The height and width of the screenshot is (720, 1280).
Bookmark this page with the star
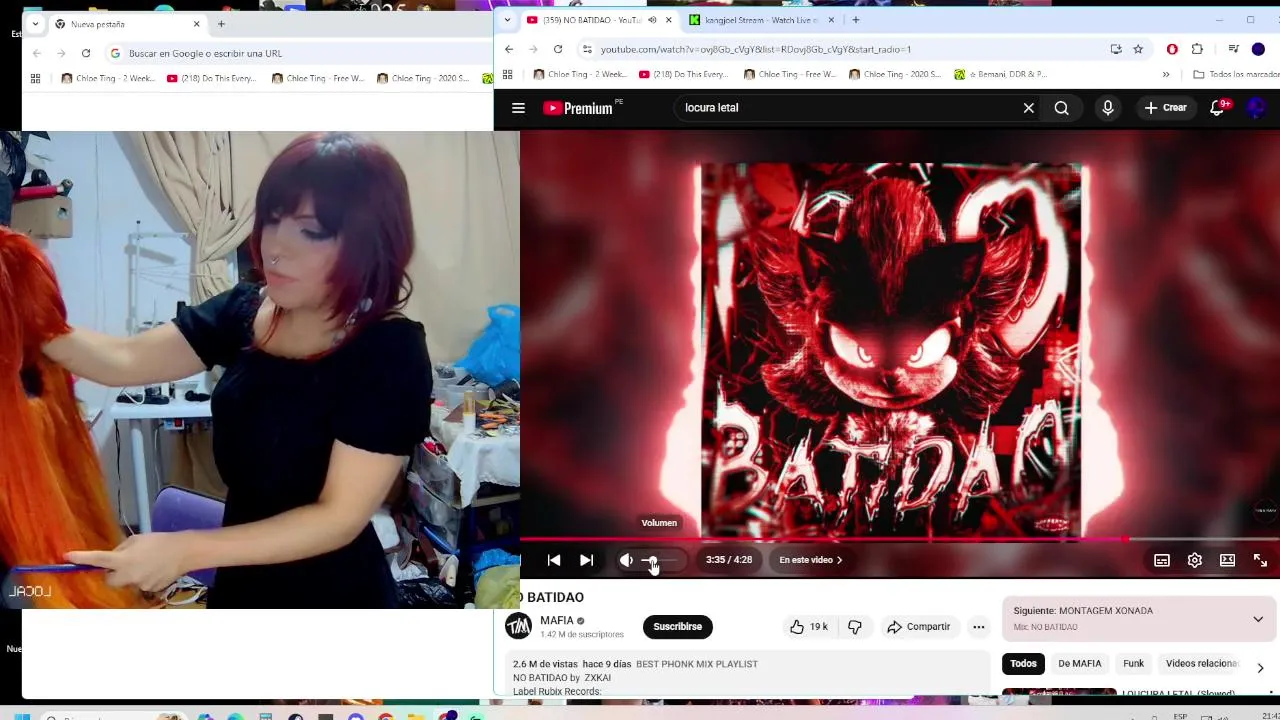tap(1138, 49)
